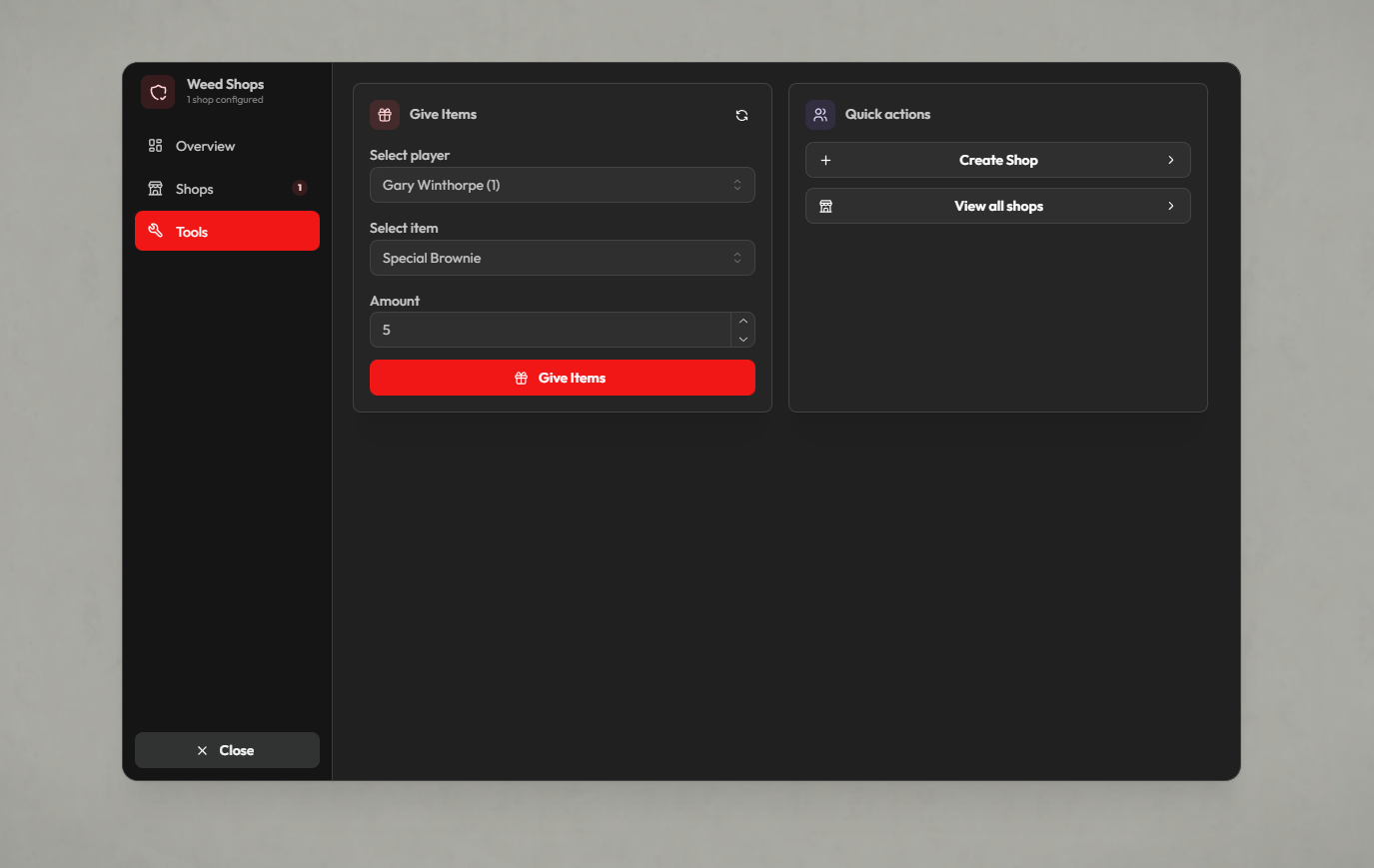
Task: Click the "Weed Shops" title text
Action: (x=225, y=84)
